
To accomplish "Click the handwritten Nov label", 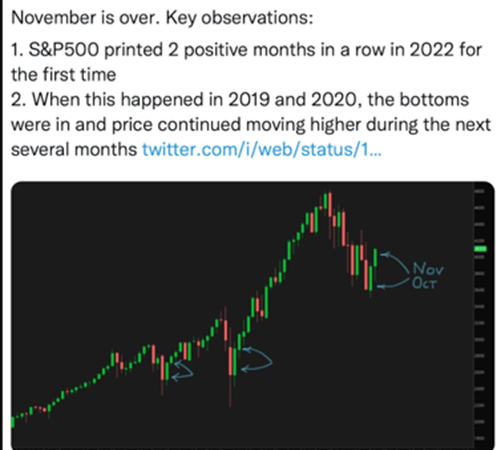I will coord(428,269).
